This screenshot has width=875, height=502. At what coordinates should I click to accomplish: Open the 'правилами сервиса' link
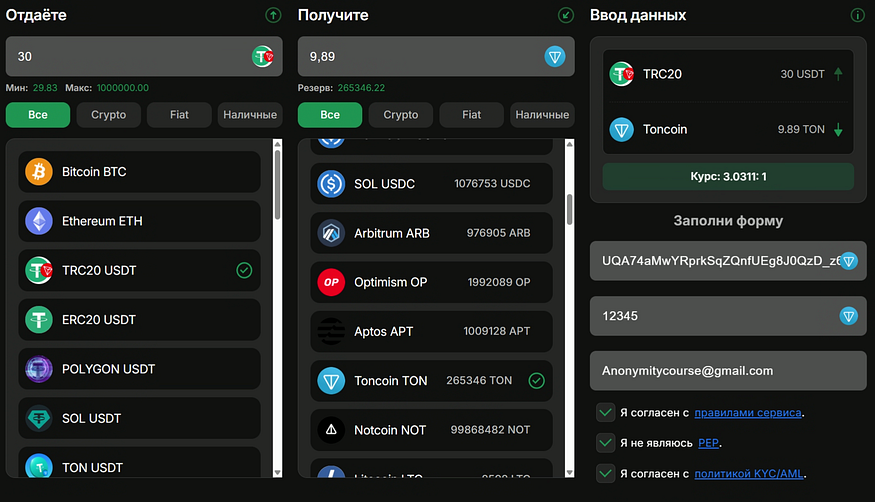(748, 413)
